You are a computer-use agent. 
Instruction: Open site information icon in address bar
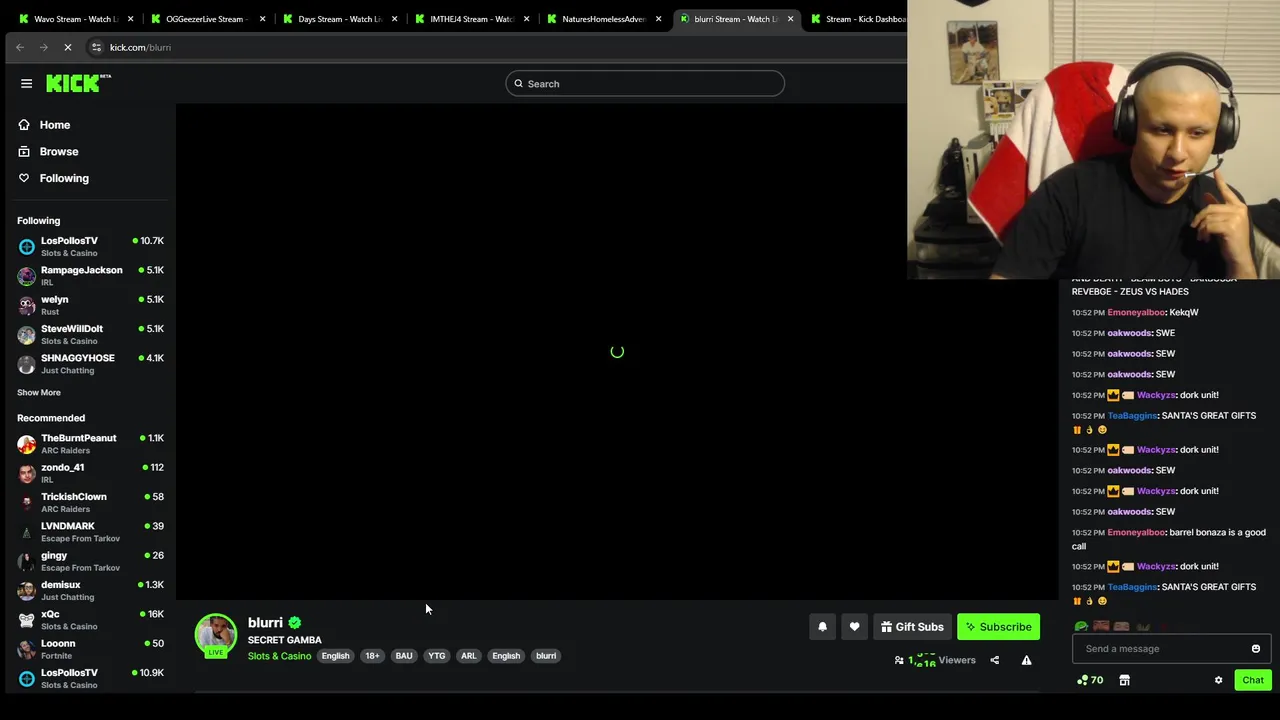[96, 47]
